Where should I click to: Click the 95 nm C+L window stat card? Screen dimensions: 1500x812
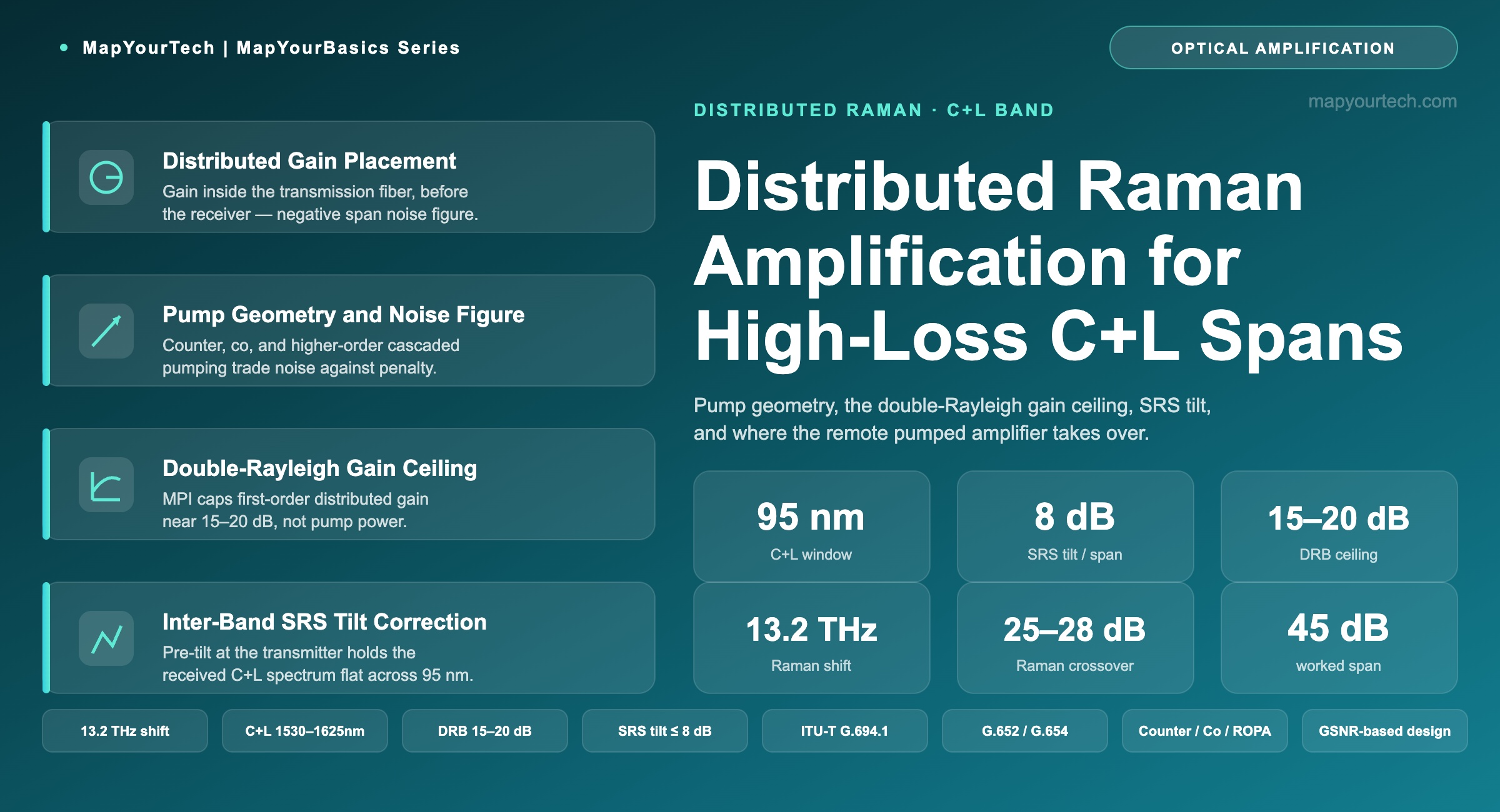(x=812, y=527)
